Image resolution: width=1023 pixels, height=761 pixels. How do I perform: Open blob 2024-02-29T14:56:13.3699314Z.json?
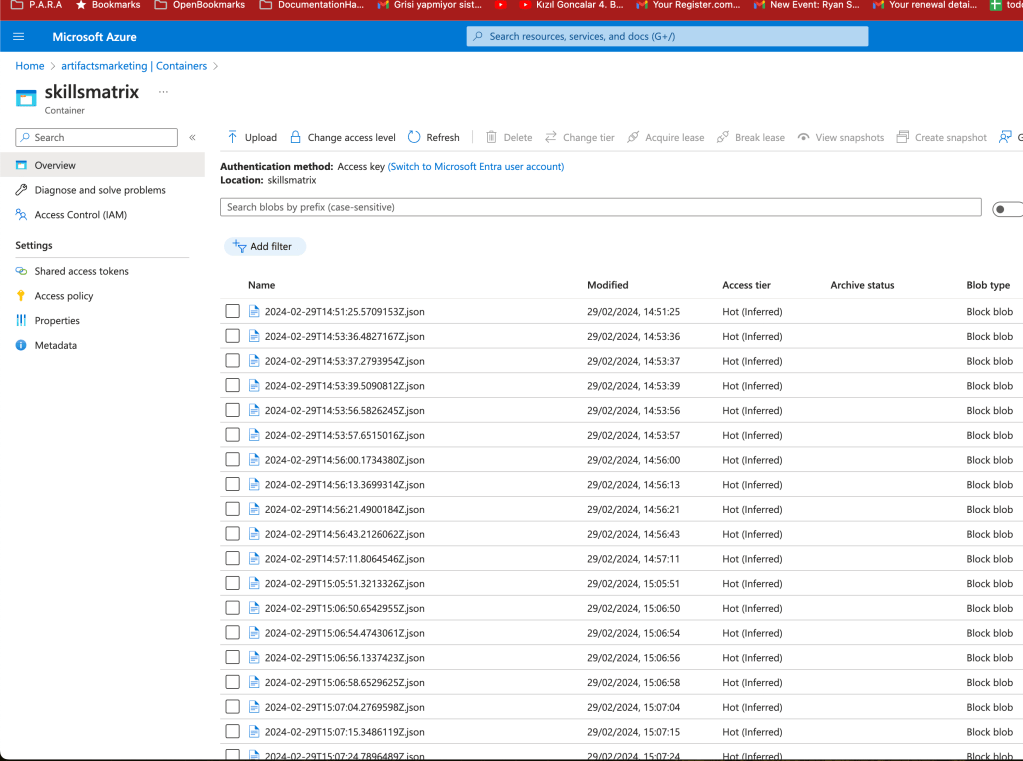click(x=344, y=485)
